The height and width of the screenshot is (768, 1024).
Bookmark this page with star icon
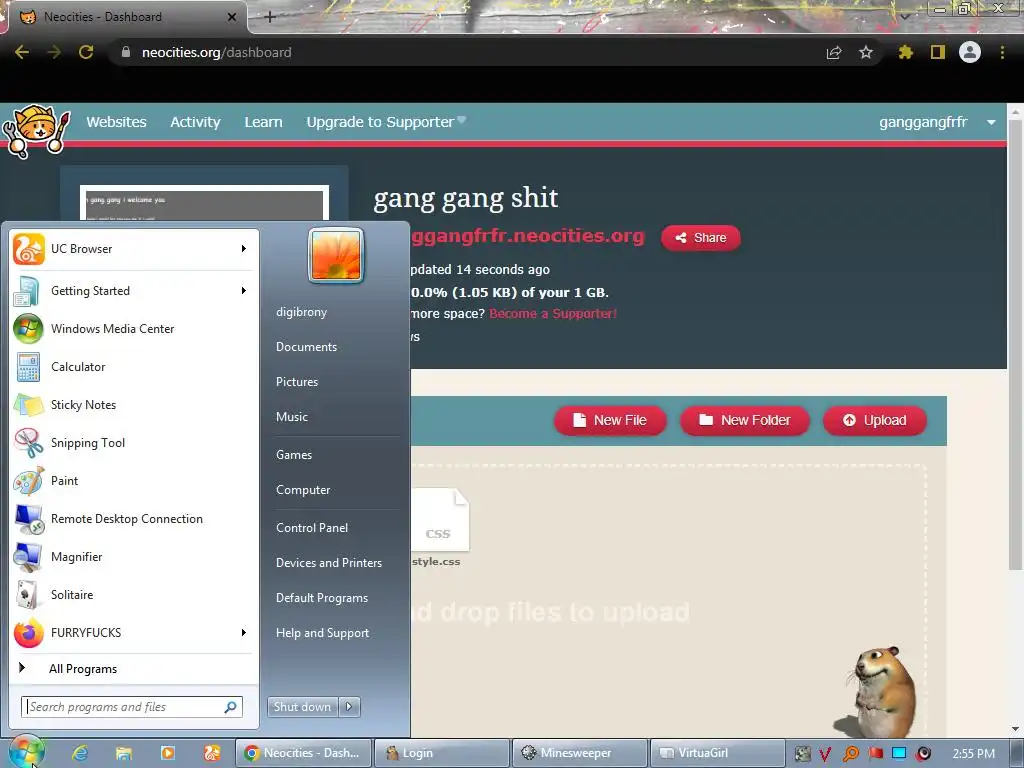point(866,52)
